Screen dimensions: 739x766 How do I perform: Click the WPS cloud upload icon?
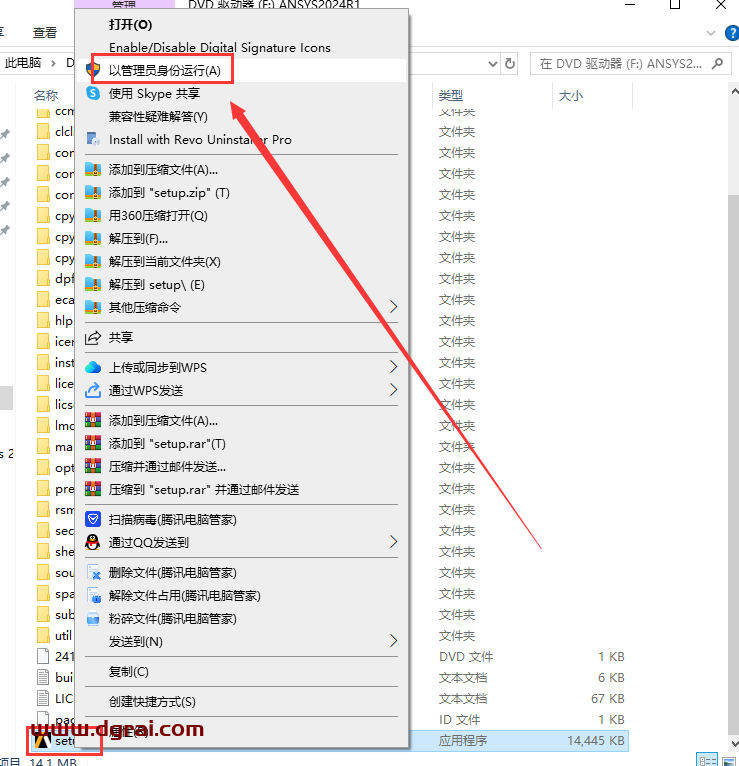[93, 367]
